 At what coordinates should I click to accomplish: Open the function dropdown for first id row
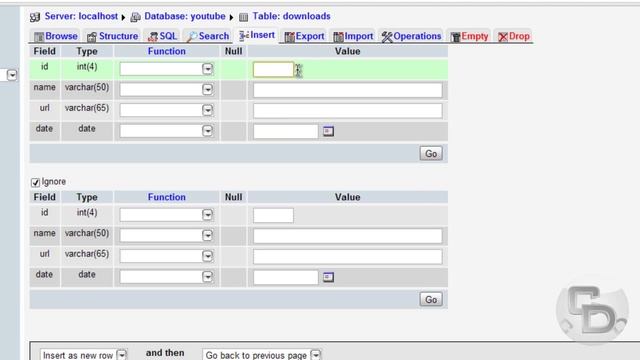(167, 69)
